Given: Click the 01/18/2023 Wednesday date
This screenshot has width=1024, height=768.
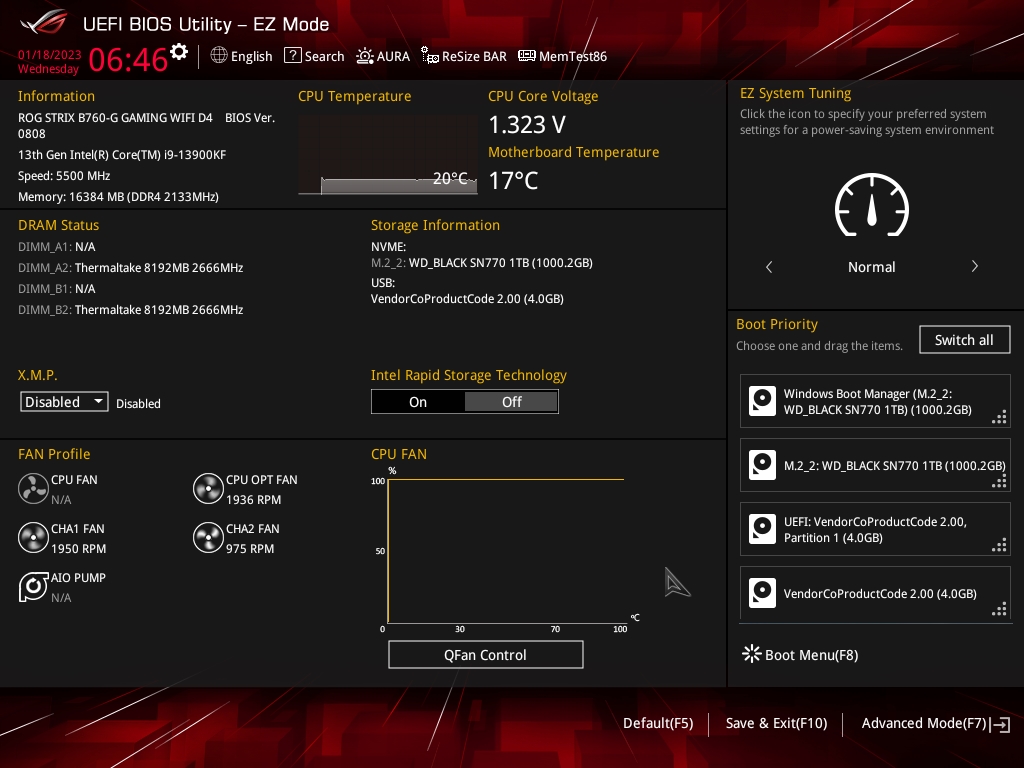Looking at the screenshot, I should pos(49,61).
